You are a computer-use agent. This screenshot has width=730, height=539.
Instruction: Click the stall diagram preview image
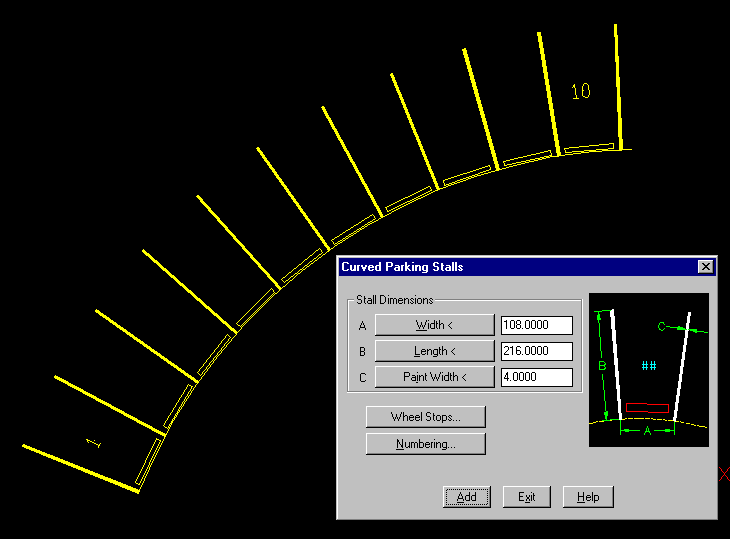coord(649,370)
